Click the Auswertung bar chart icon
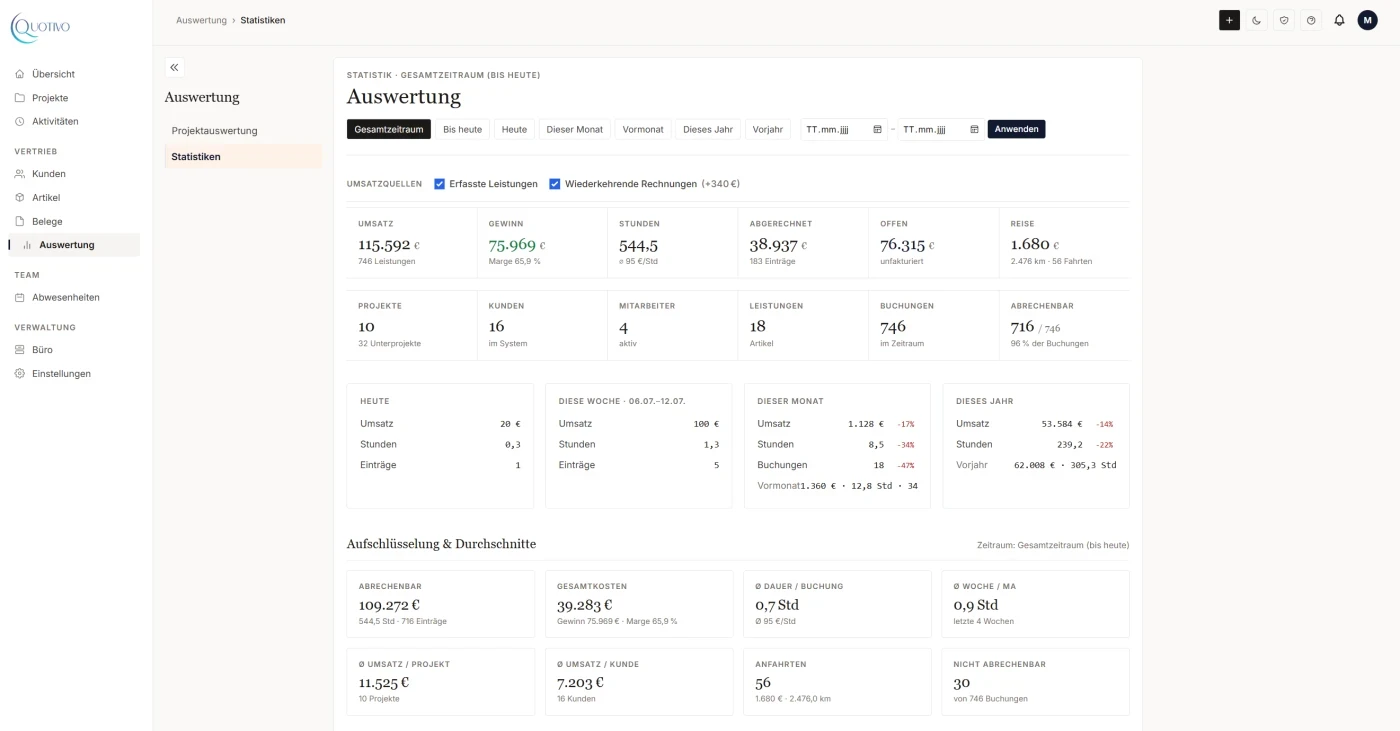This screenshot has height=731, width=1400. coord(27,245)
